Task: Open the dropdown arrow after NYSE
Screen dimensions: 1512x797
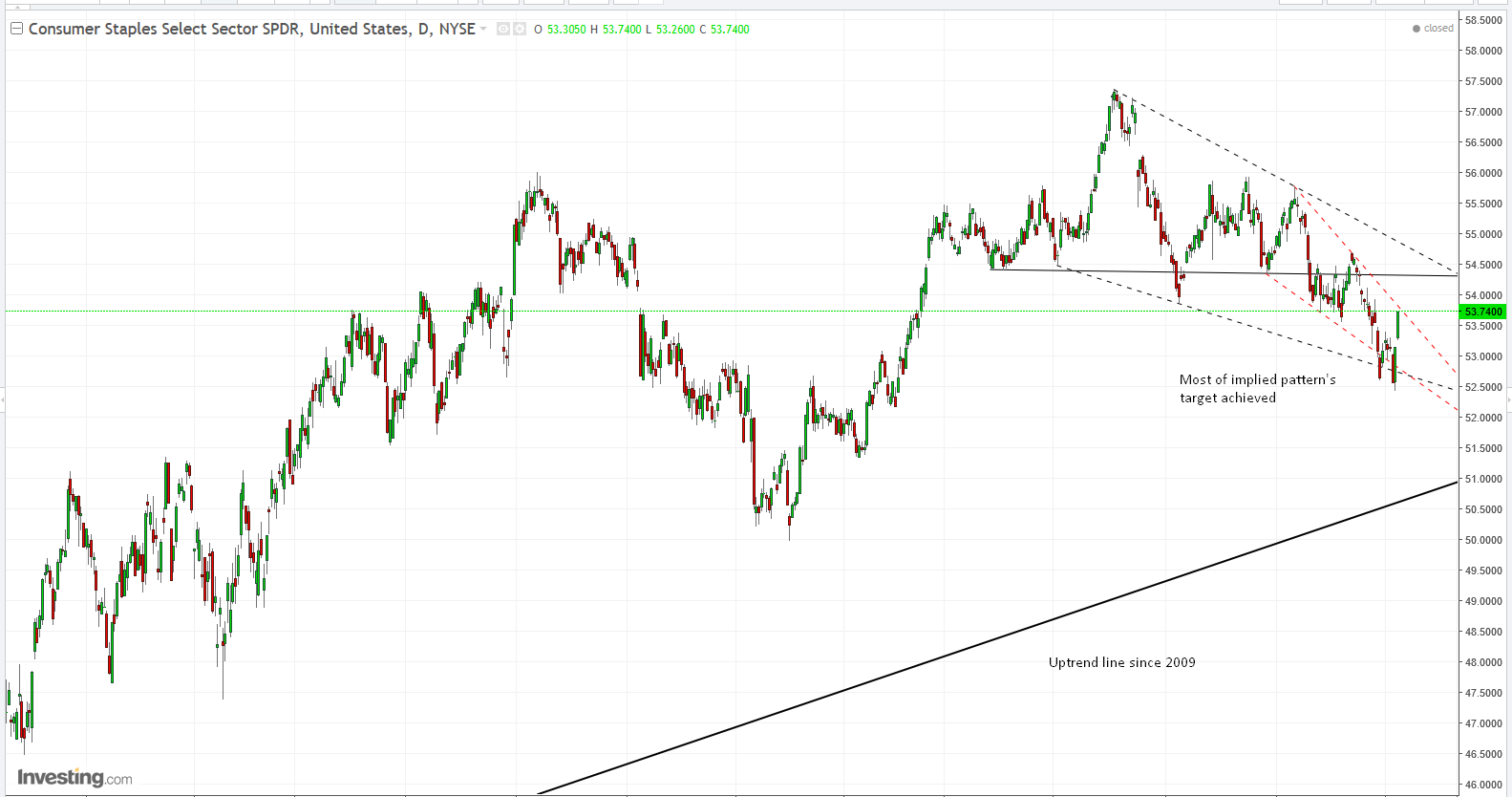Action: 483,29
